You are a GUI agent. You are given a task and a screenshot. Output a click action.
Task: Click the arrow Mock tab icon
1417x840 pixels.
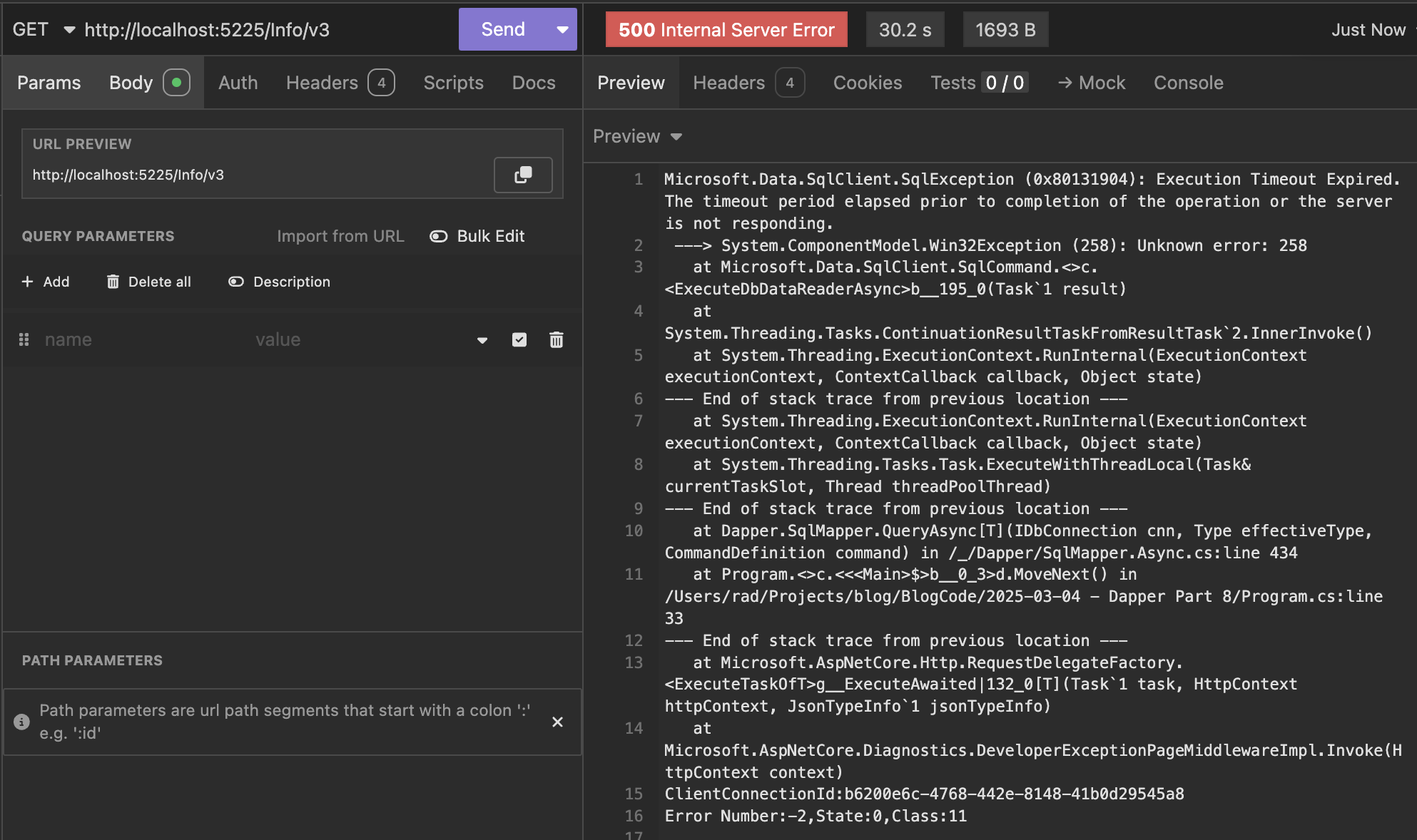tap(1065, 83)
